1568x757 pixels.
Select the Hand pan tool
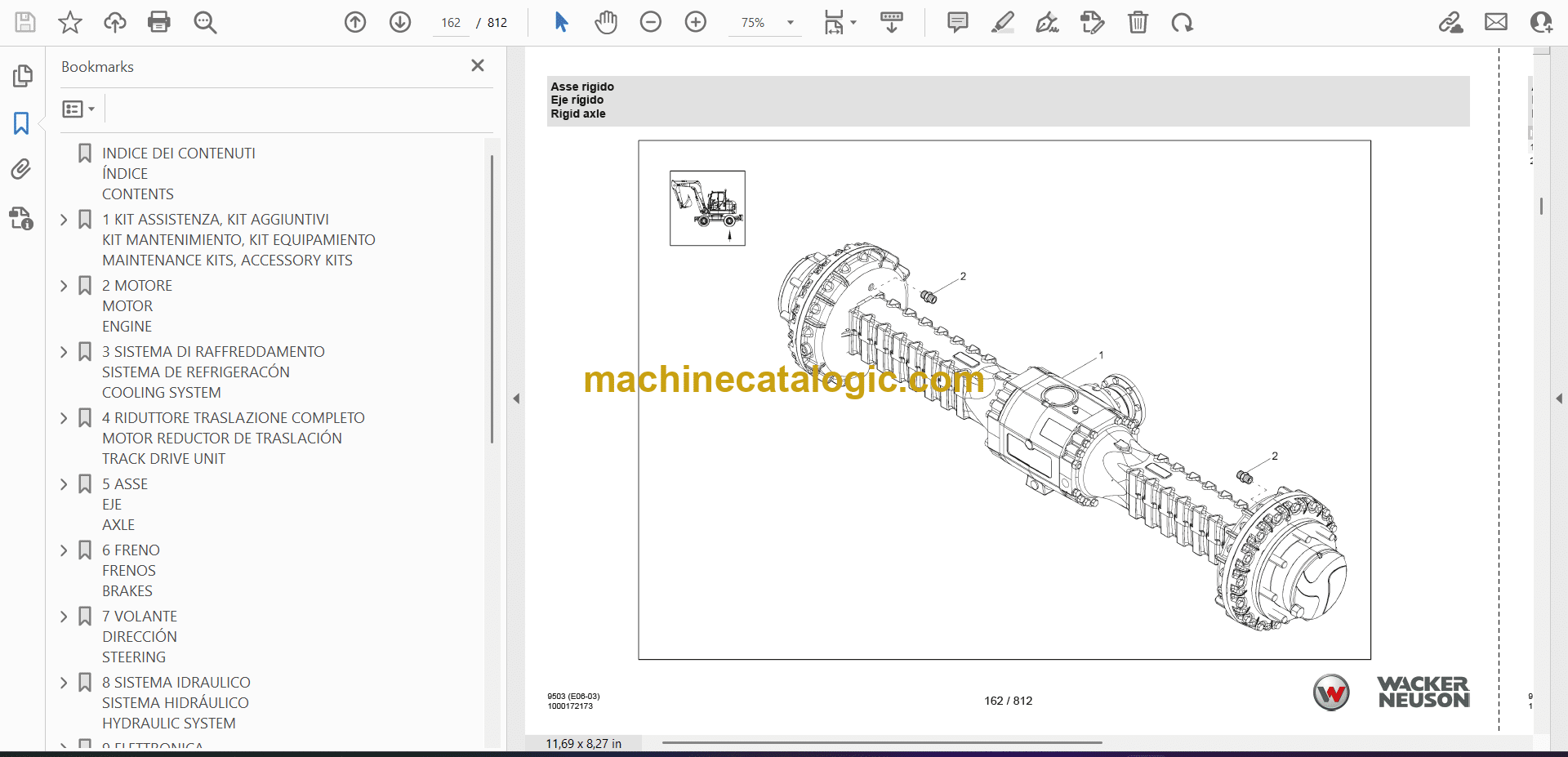[606, 22]
